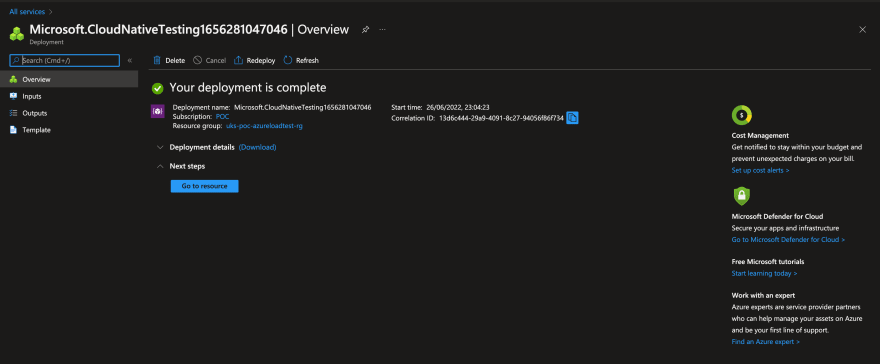Click the purple deployment template icon
This screenshot has height=364, width=880.
(158, 111)
